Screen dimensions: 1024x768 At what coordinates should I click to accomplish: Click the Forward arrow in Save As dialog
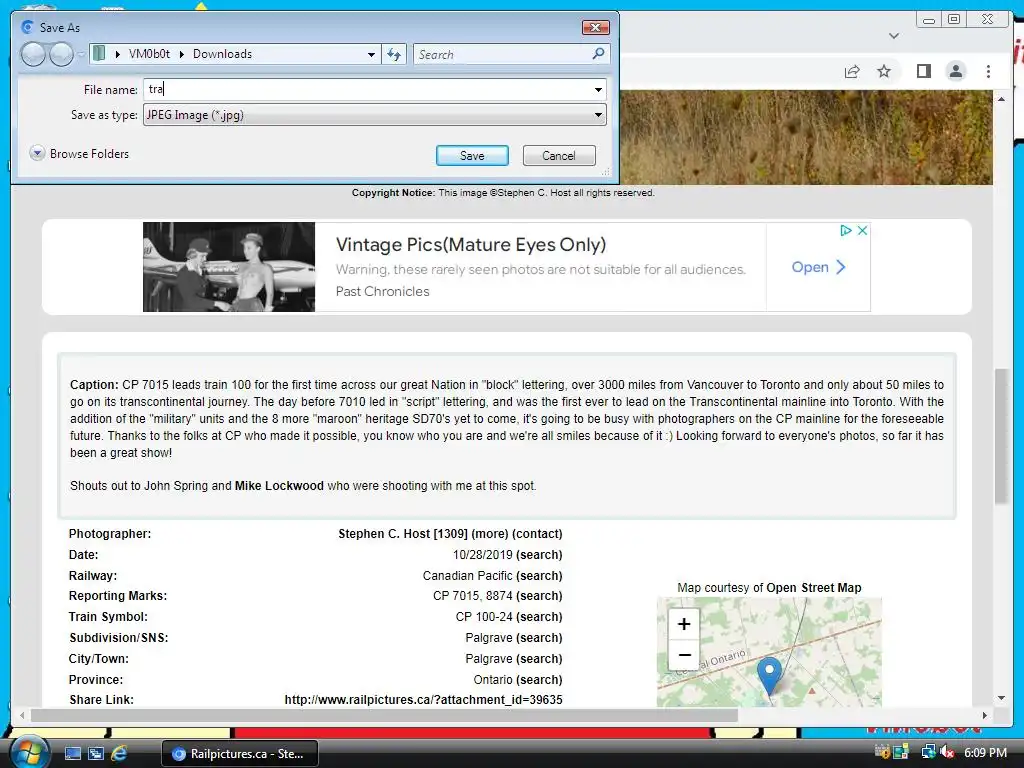[x=61, y=54]
